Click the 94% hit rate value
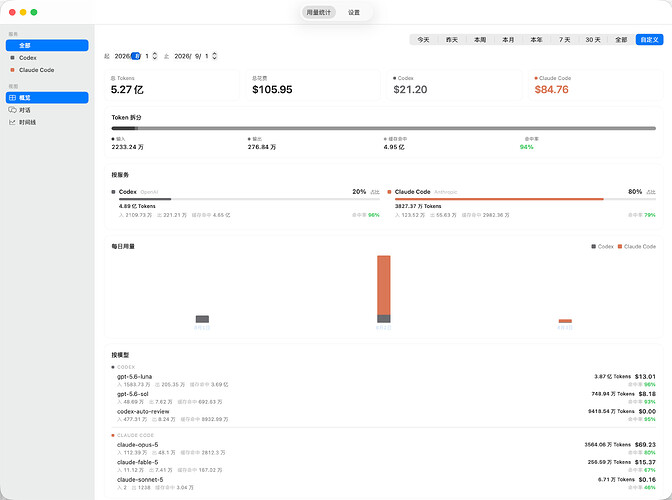 point(526,147)
